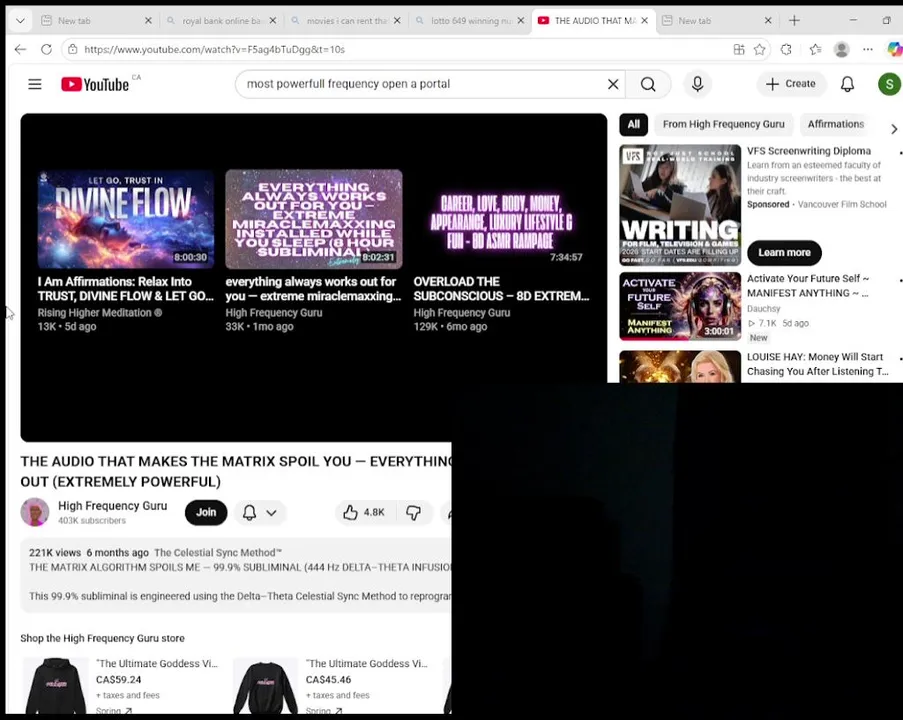Expand the video description box

click(x=236, y=574)
